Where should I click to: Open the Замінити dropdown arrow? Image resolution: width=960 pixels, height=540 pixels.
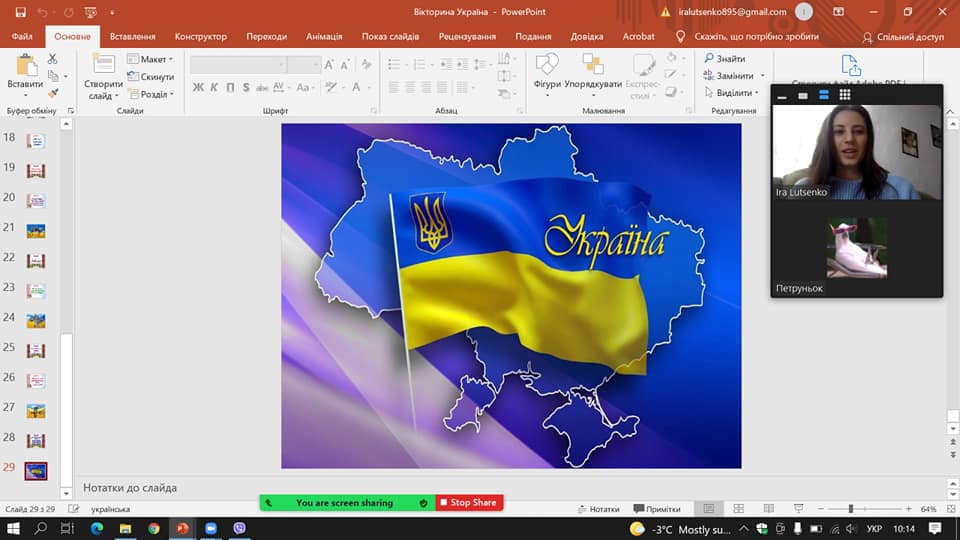[762, 76]
